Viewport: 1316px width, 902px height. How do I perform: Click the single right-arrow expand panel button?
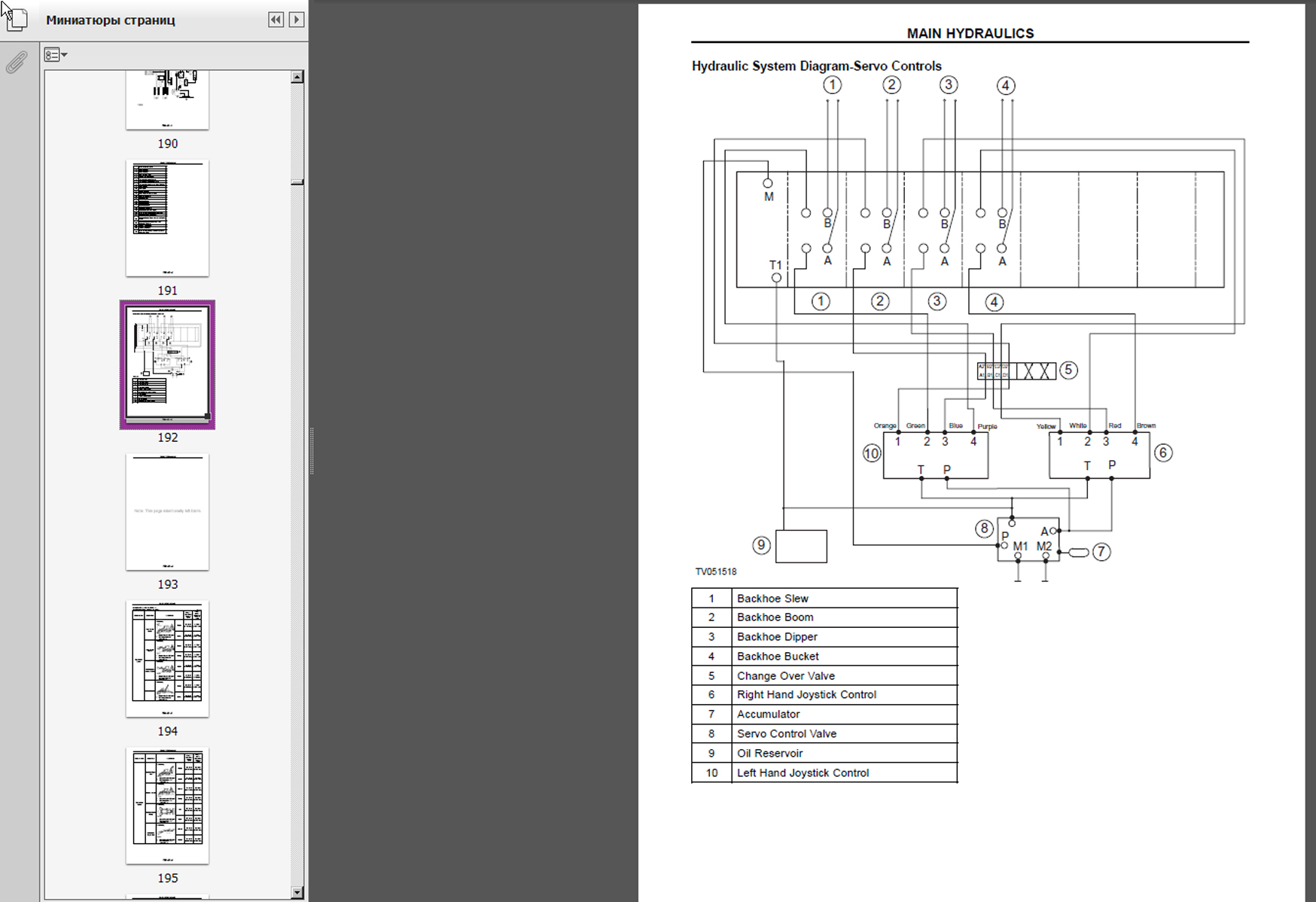tap(297, 20)
